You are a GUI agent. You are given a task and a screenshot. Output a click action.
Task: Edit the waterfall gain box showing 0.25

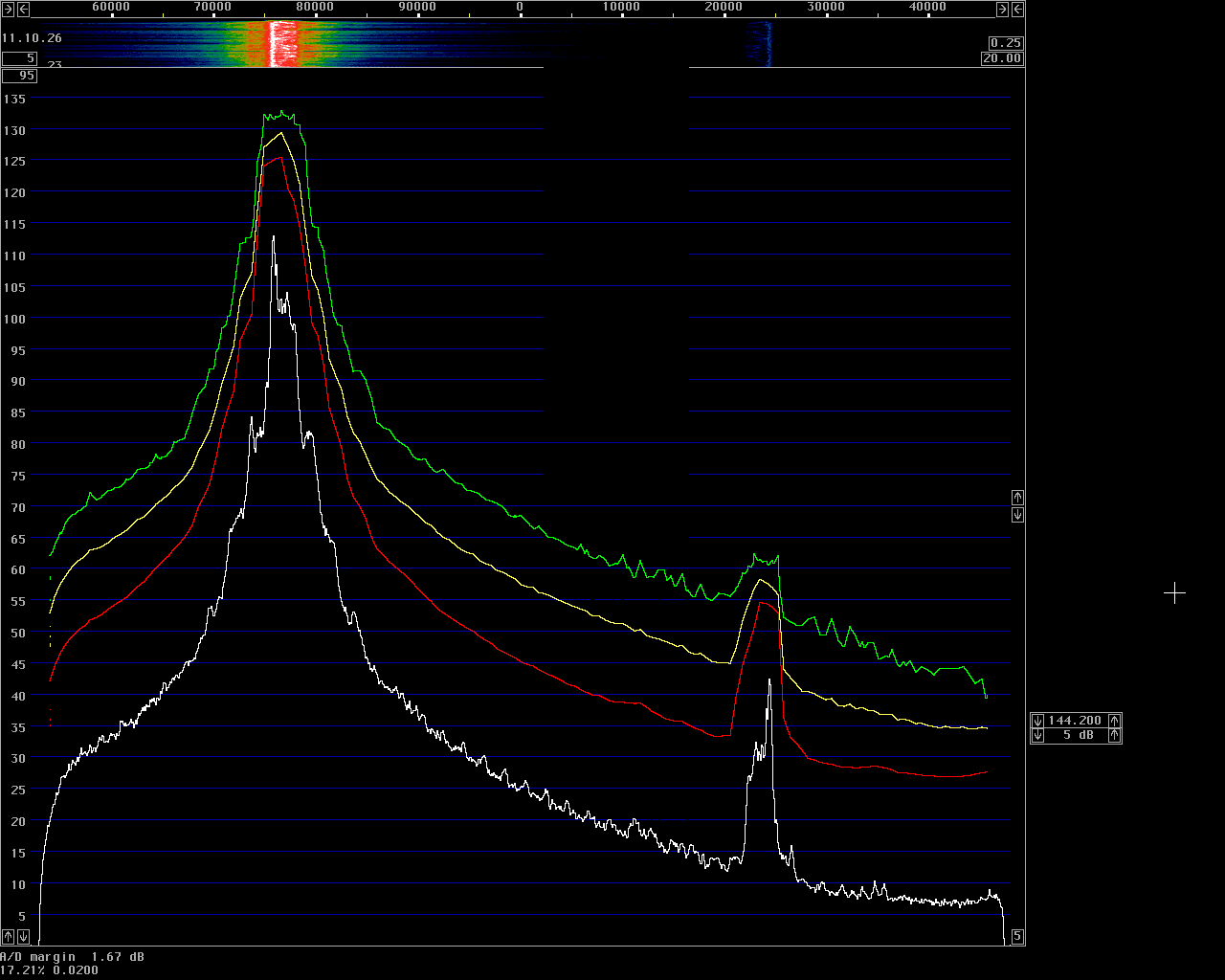[1006, 43]
